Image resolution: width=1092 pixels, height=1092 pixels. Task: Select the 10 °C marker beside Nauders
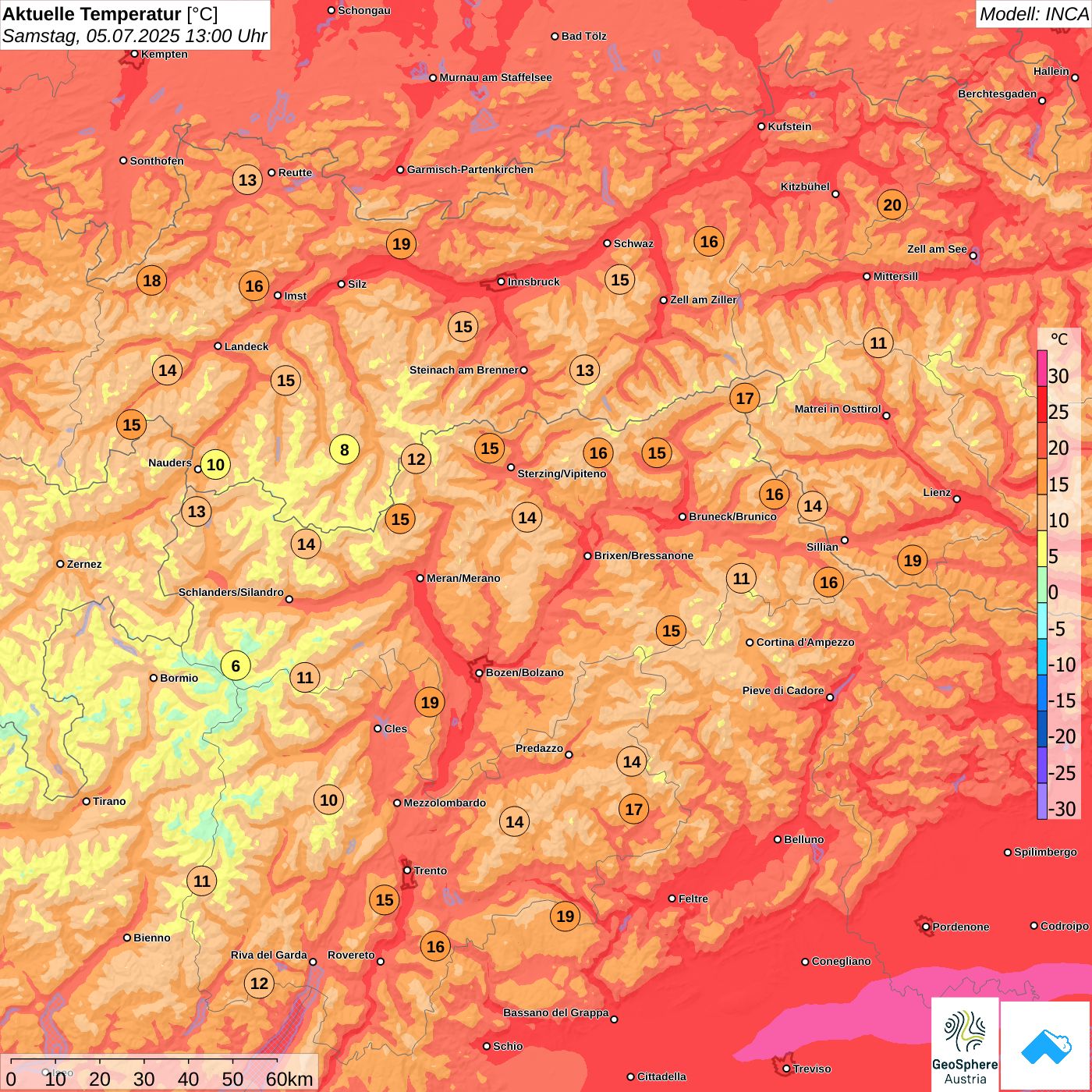(215, 465)
